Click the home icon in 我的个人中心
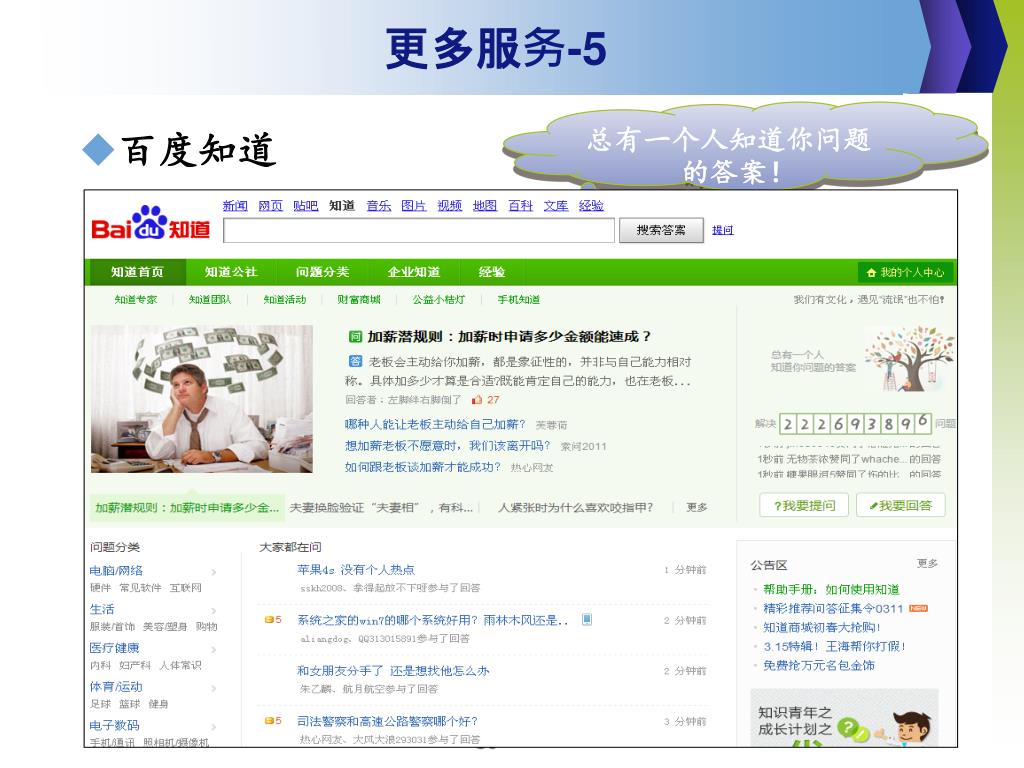1024x768 pixels. (x=871, y=272)
